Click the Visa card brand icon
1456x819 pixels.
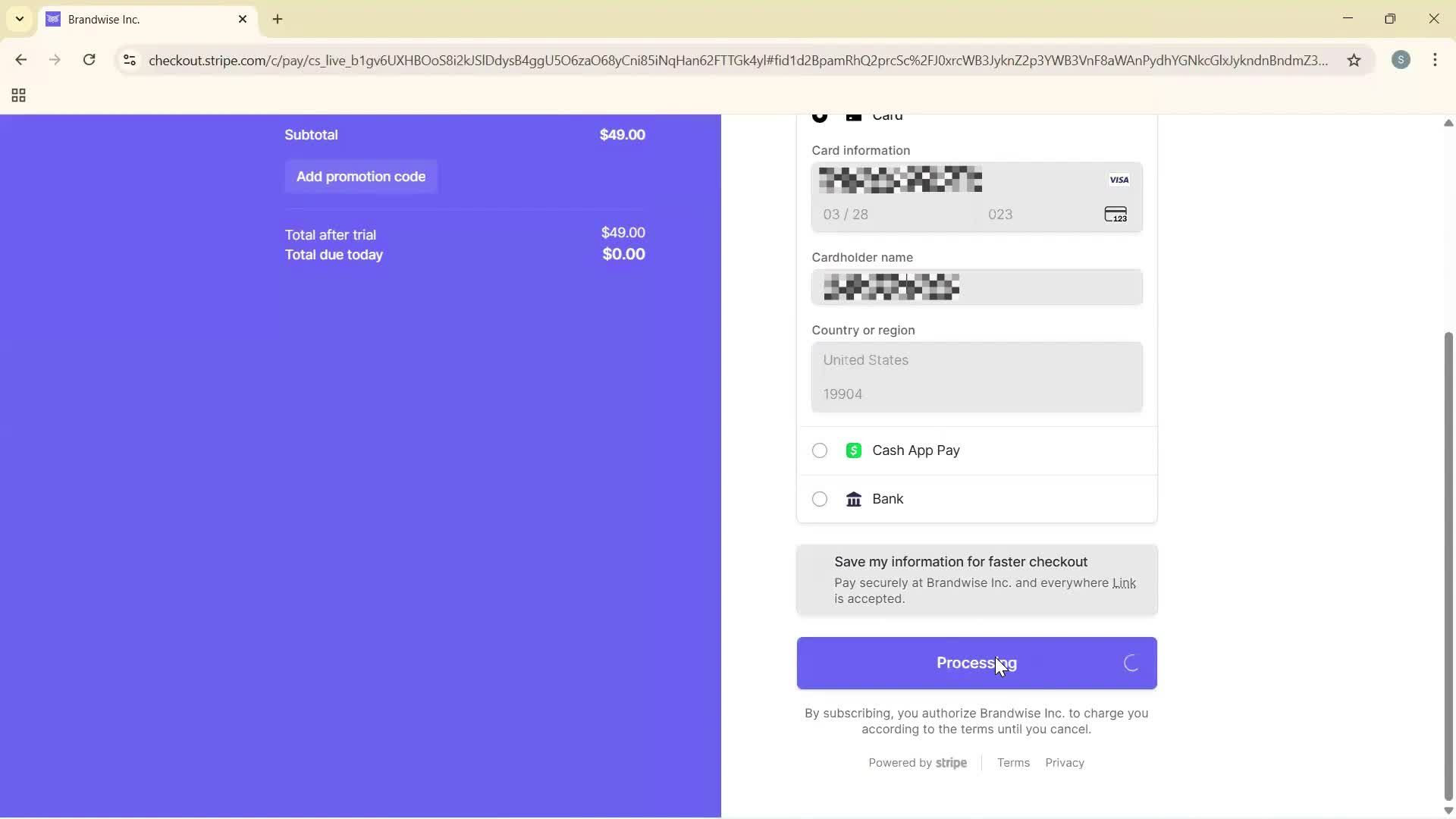tap(1119, 180)
